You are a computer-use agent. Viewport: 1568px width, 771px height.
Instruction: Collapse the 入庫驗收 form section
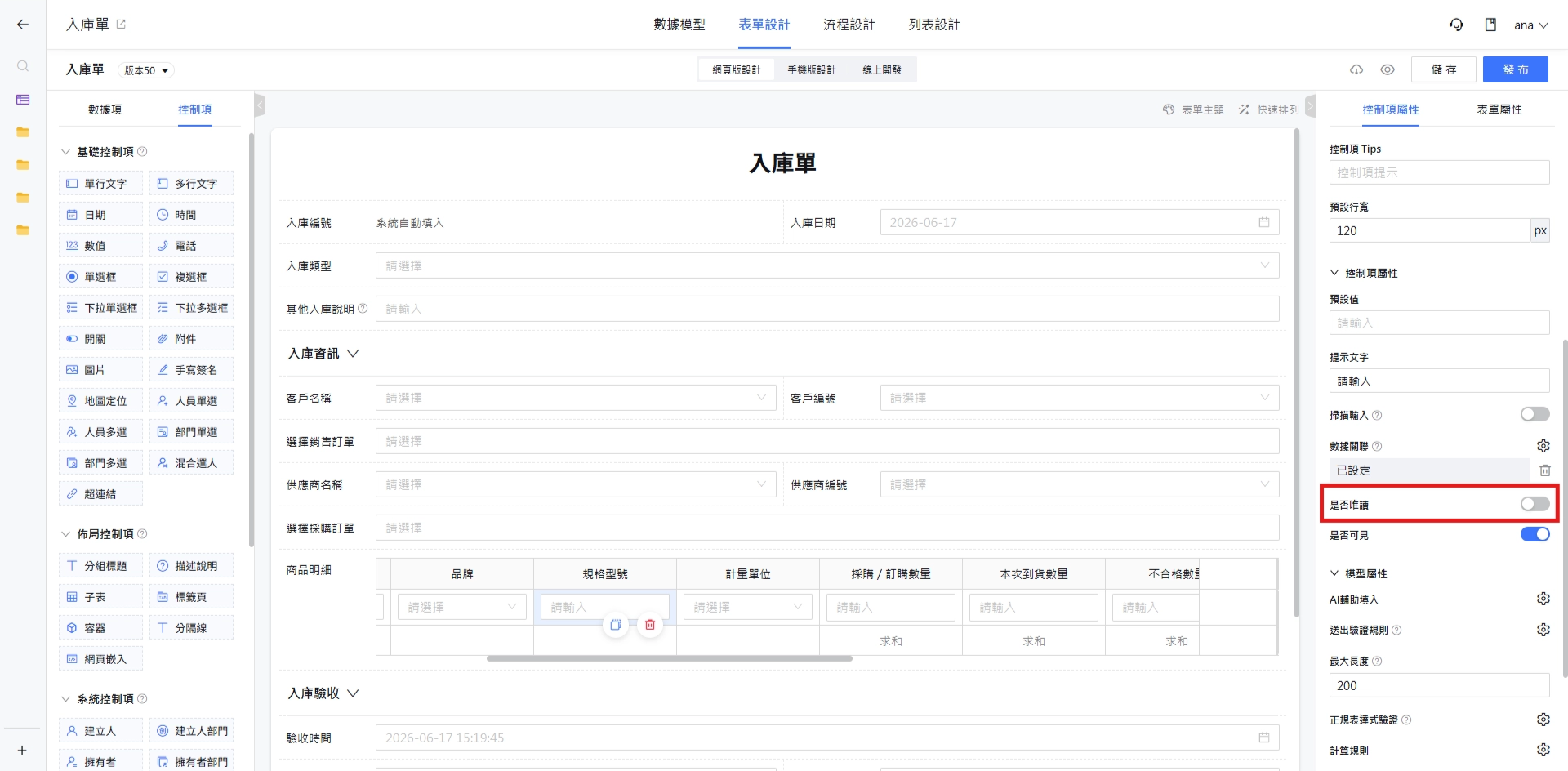[353, 693]
